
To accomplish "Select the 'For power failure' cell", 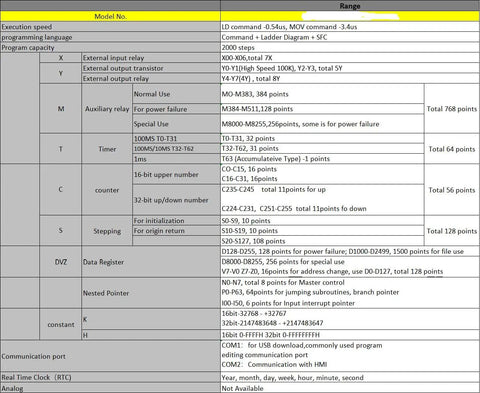I will tap(176, 109).
